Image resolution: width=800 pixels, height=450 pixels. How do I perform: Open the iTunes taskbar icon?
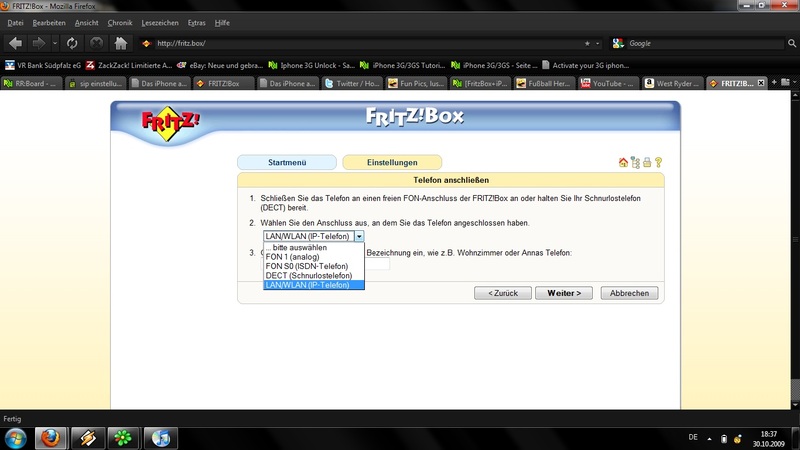click(x=161, y=438)
